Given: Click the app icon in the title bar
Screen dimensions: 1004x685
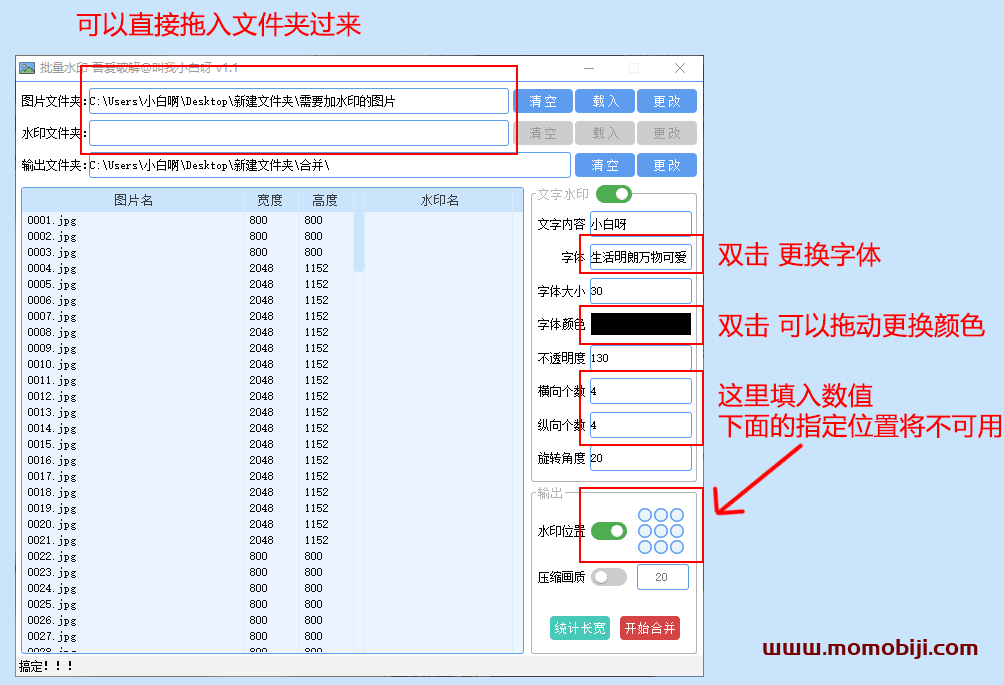Looking at the screenshot, I should [x=27, y=68].
